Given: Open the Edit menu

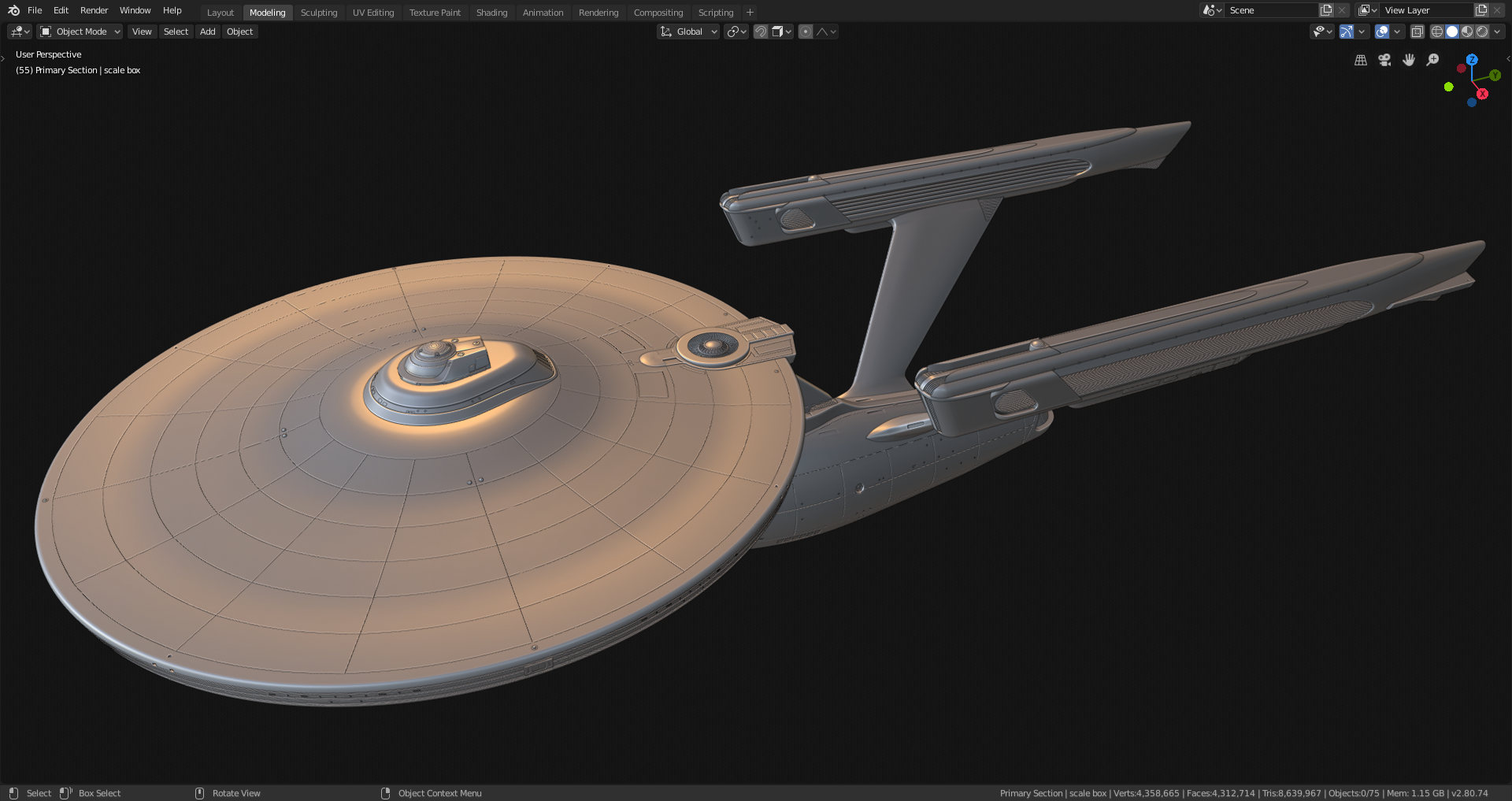Looking at the screenshot, I should click(61, 10).
